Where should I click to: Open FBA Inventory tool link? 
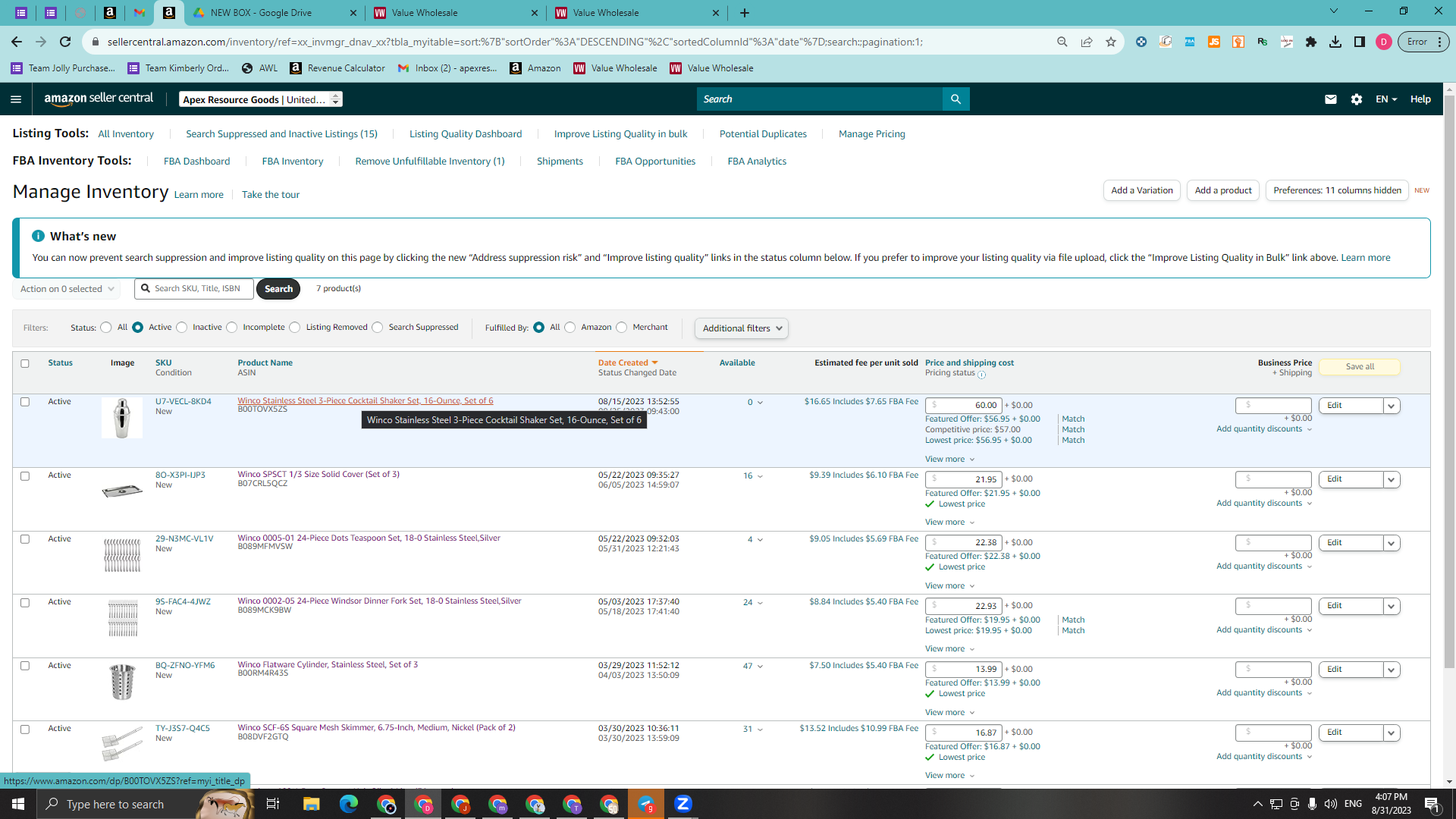click(x=293, y=162)
